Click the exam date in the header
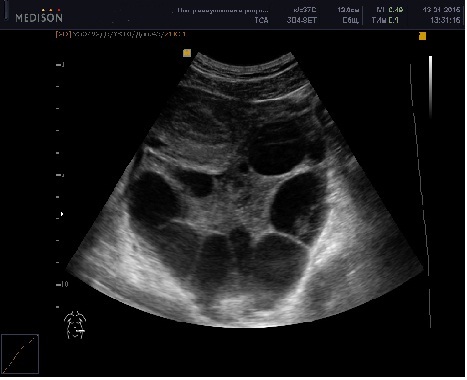The image size is (467, 380). (x=441, y=10)
